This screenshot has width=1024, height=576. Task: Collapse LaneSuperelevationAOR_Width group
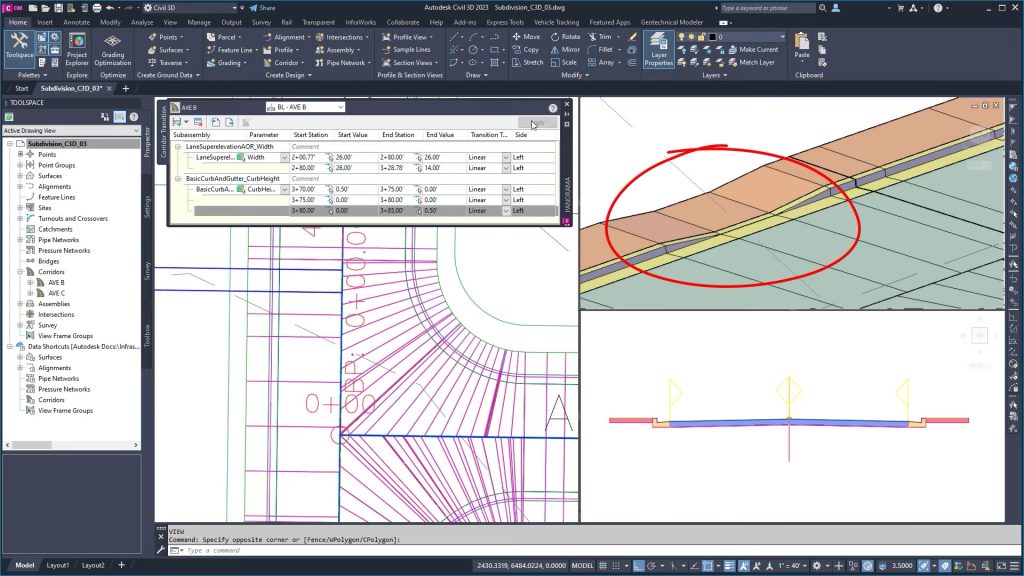[178, 147]
